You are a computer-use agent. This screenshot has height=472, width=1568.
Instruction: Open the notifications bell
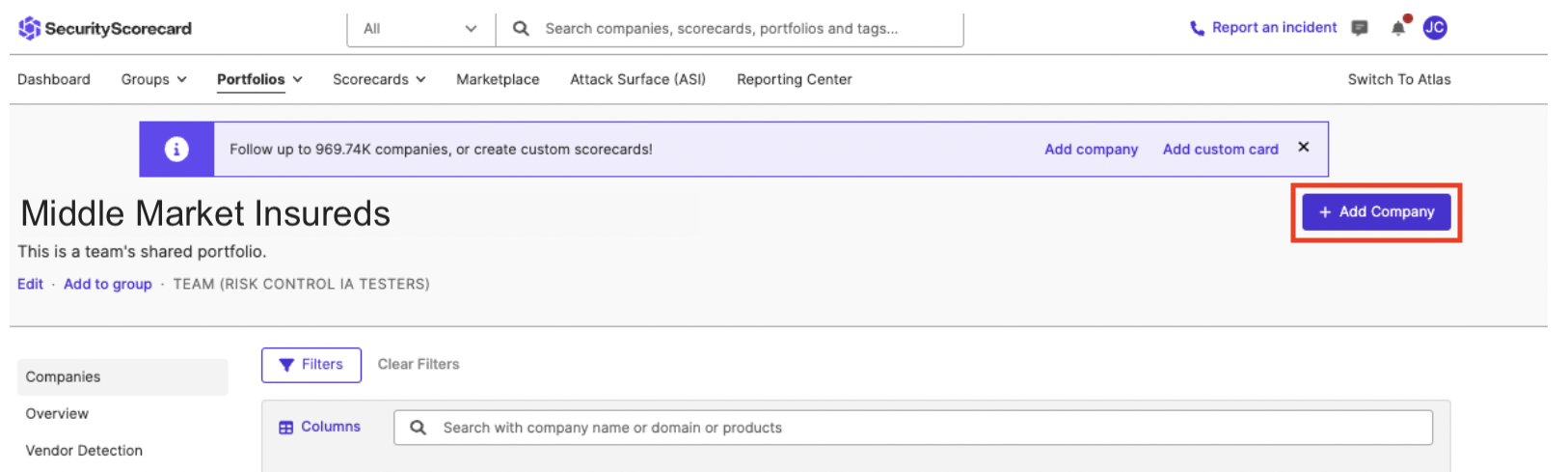tap(1398, 28)
